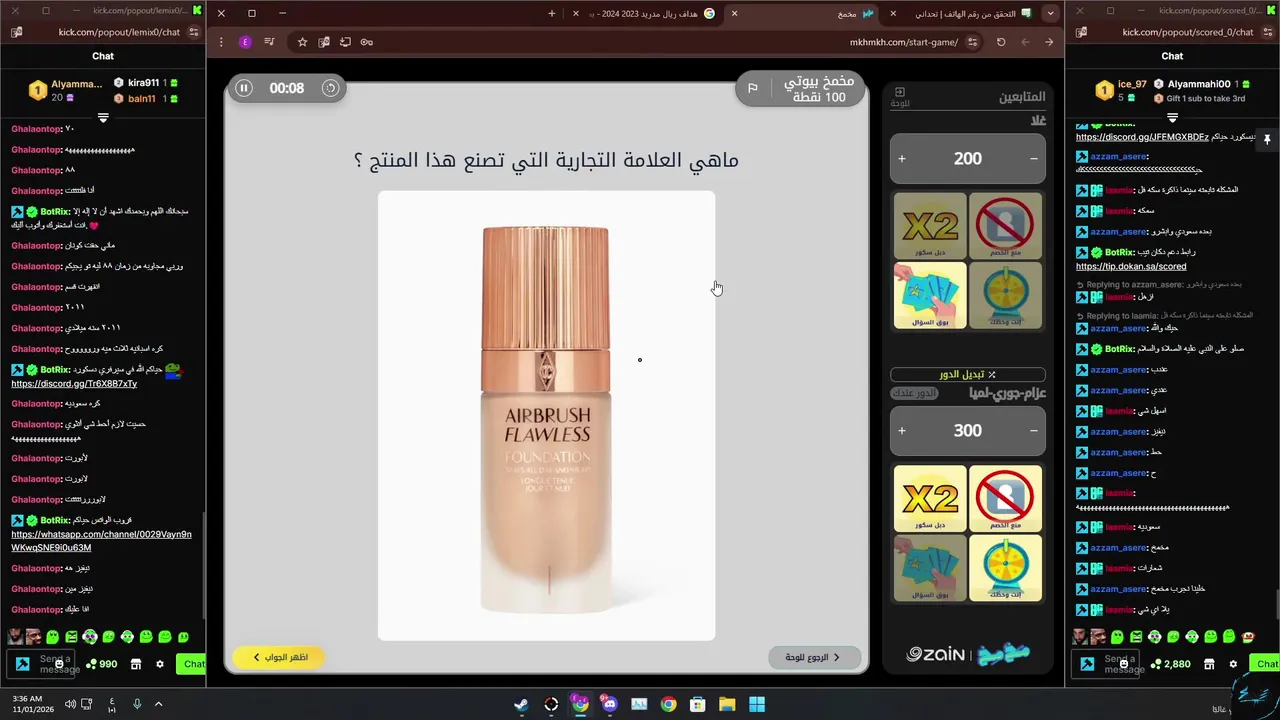Open the tab search dropdown arrow
Screen dimensions: 1280x720
coord(1050,13)
